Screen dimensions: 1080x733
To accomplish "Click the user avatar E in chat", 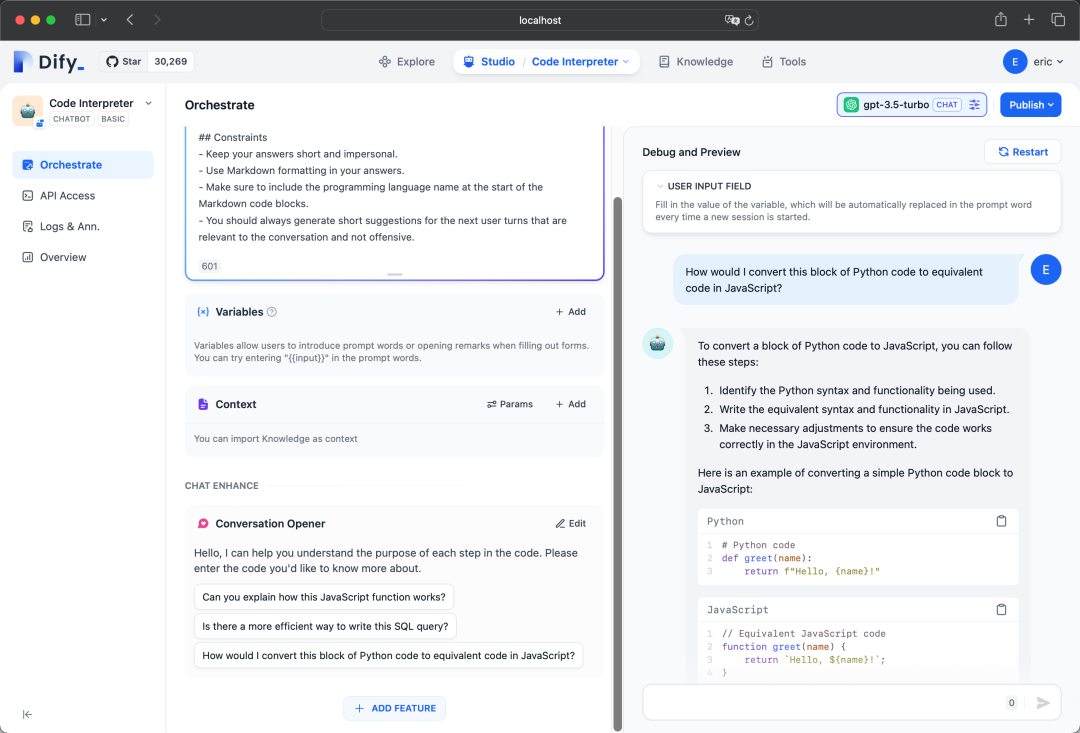I will tap(1046, 270).
